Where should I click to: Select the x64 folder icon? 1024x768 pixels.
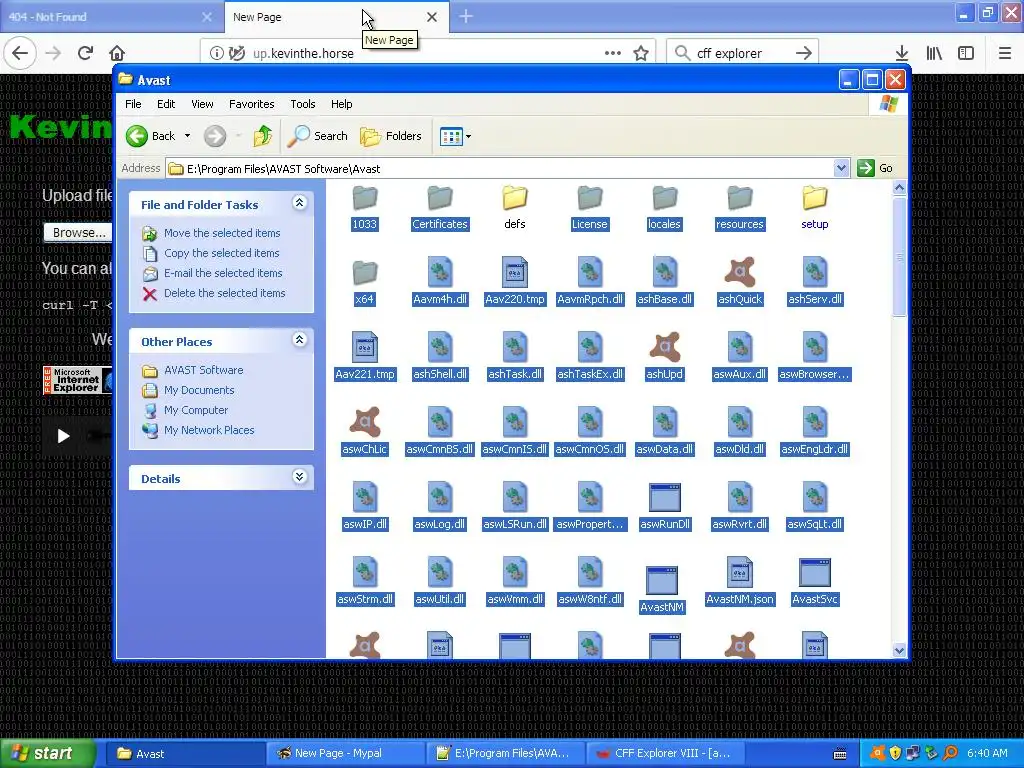tap(364, 272)
